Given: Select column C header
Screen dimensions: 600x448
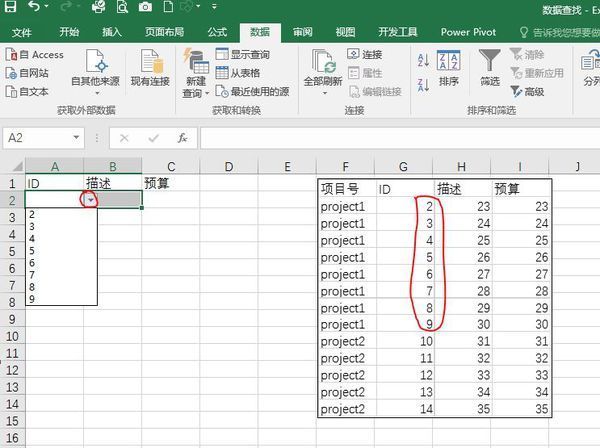Looking at the screenshot, I should [171, 166].
